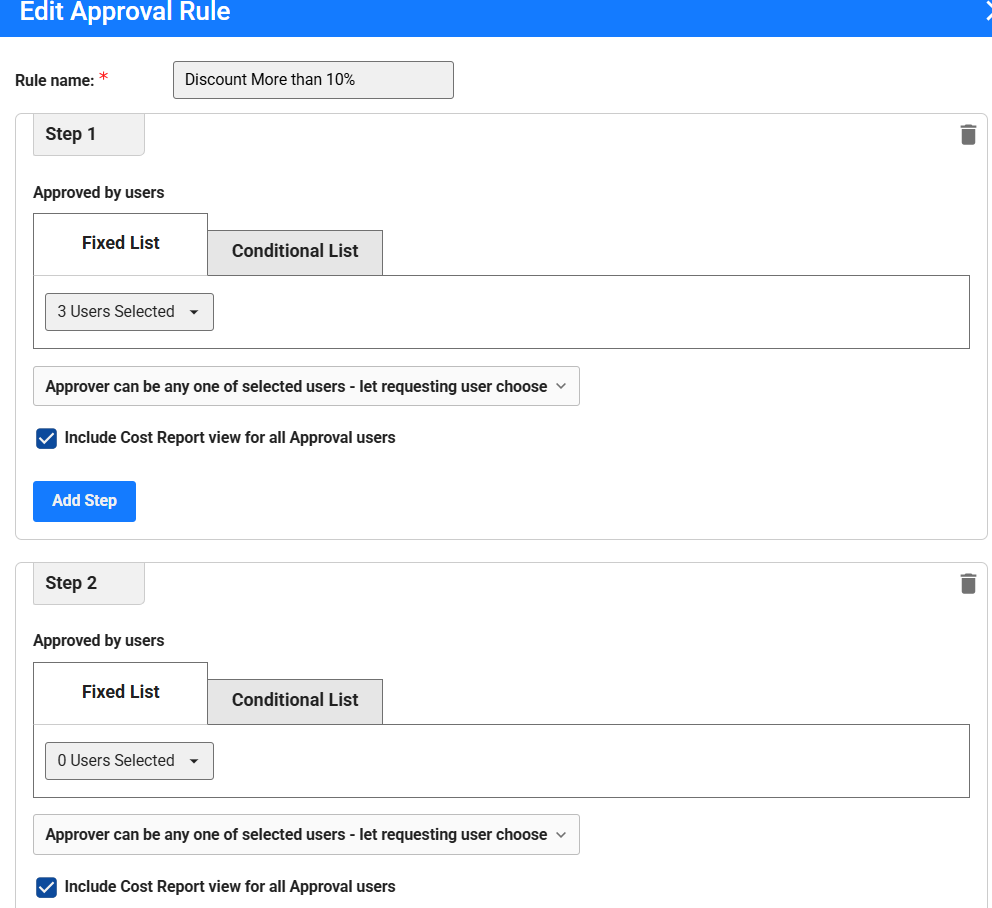Click the Approved by users heading in Step 2
The image size is (992, 908).
click(99, 641)
